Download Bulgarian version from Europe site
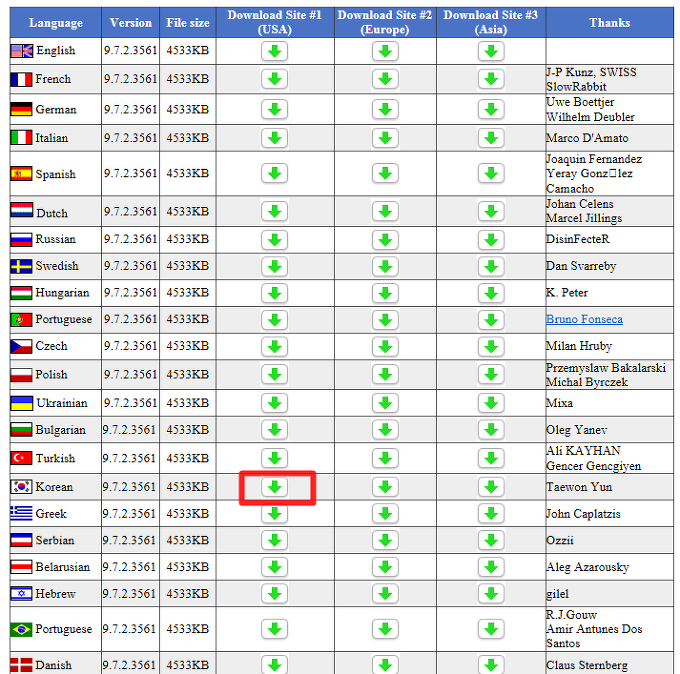 click(x=385, y=430)
